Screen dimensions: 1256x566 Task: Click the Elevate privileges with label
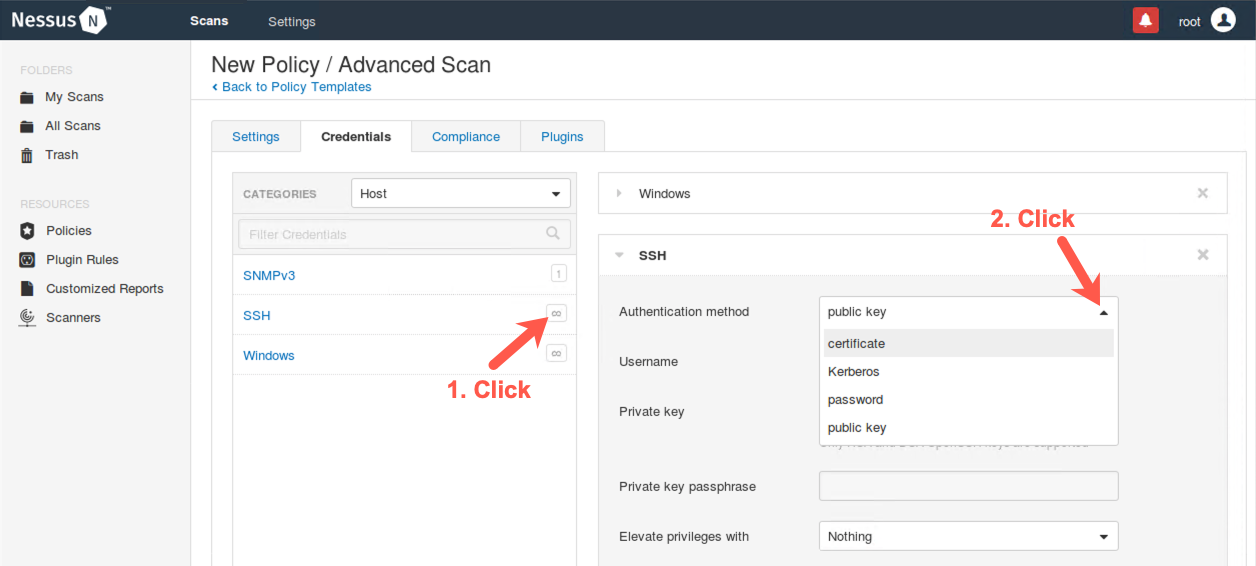click(684, 536)
